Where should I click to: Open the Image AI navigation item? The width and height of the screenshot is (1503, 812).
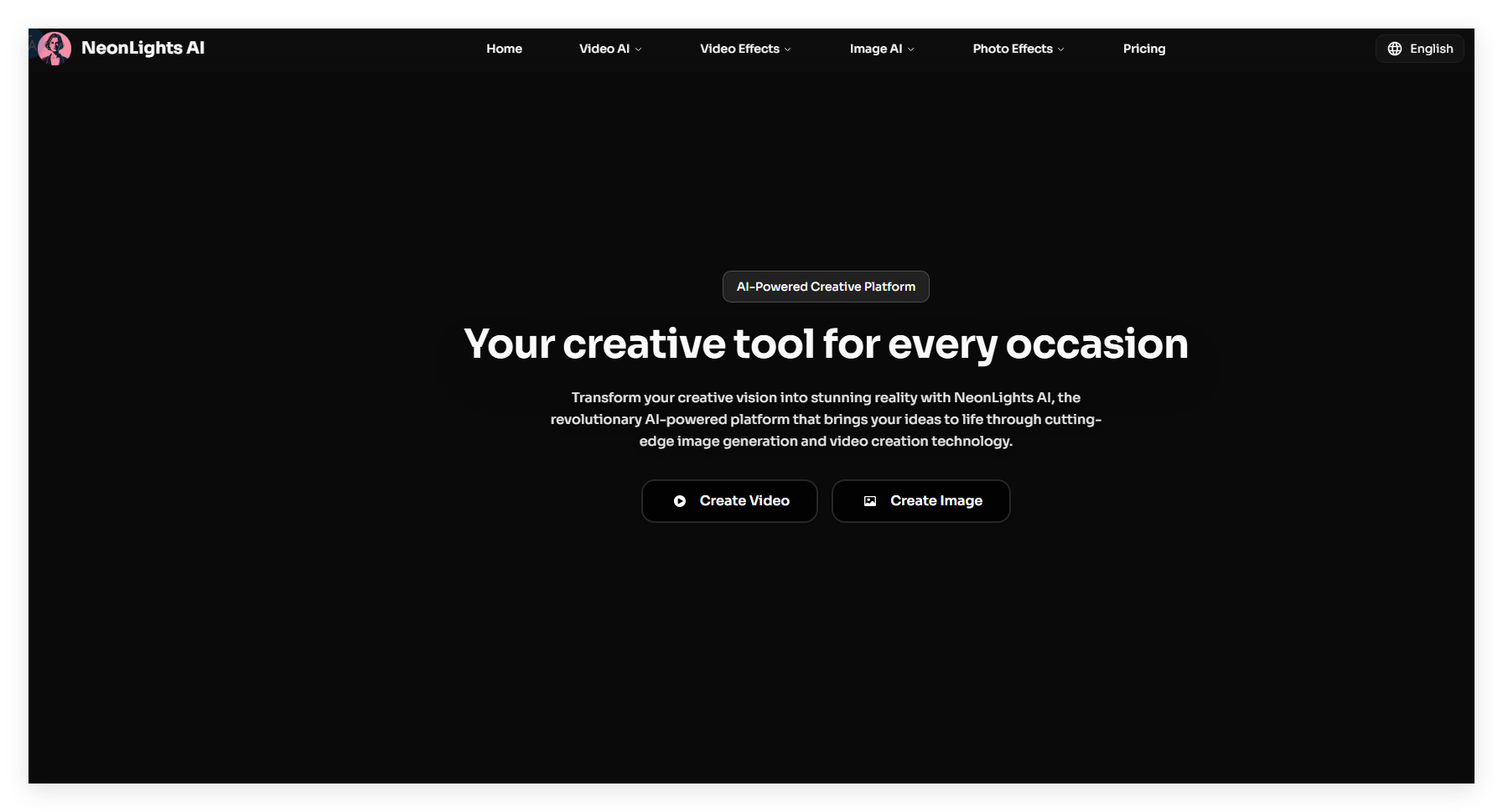(875, 49)
